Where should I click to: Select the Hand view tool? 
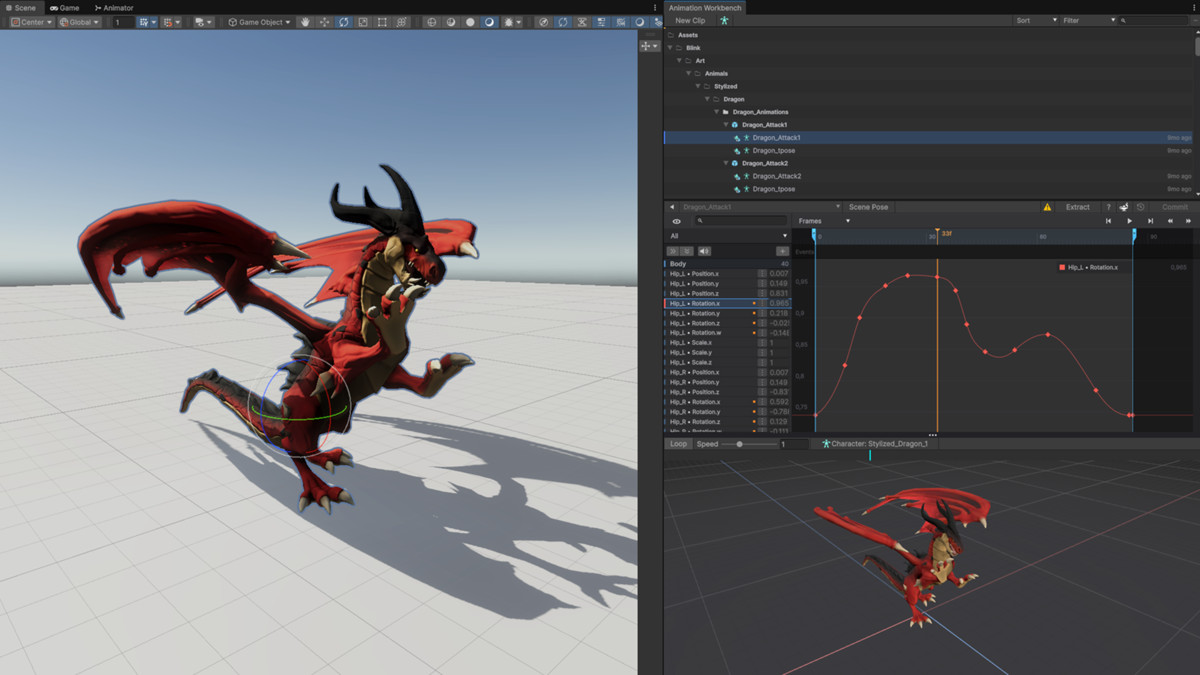click(x=305, y=22)
